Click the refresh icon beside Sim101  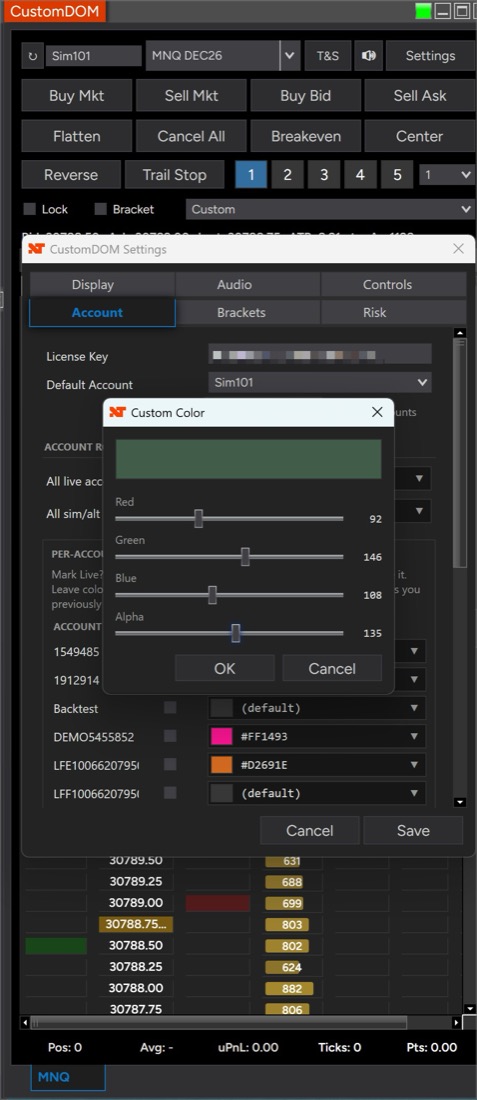tap(32, 56)
